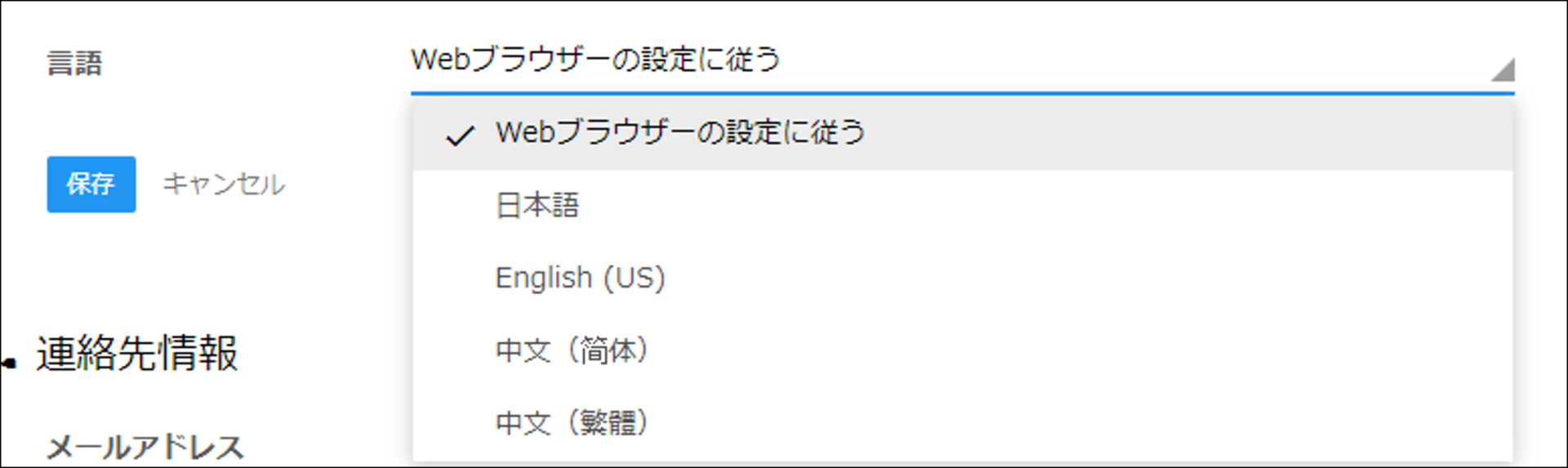
Task: Choose English (US) as the language
Action: (x=580, y=278)
